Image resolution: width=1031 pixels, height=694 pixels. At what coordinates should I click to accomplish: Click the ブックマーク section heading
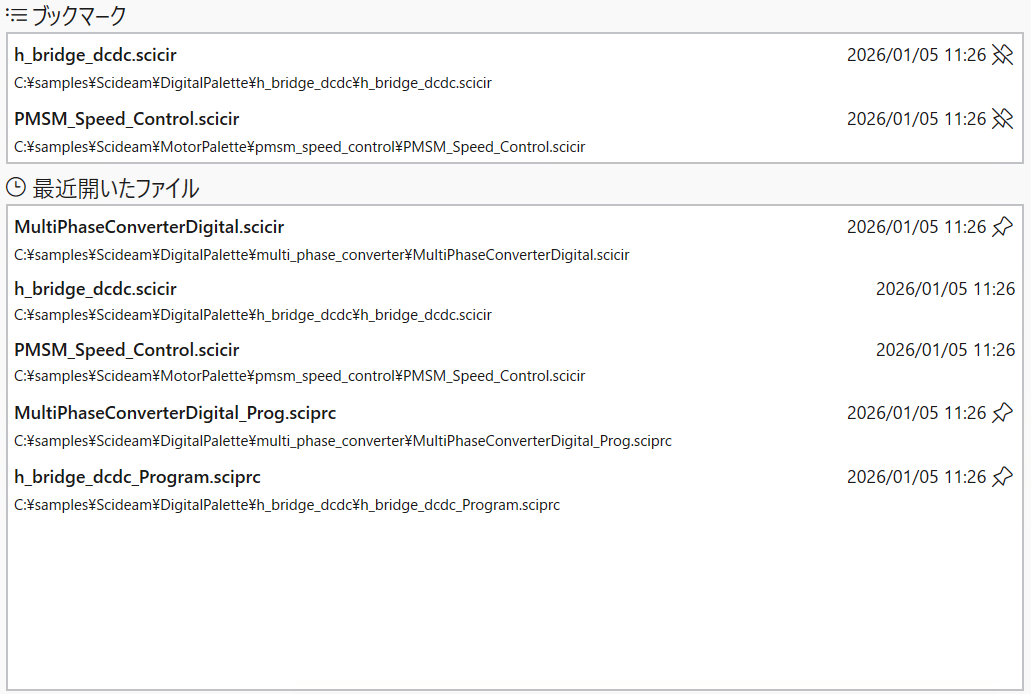pyautogui.click(x=79, y=16)
